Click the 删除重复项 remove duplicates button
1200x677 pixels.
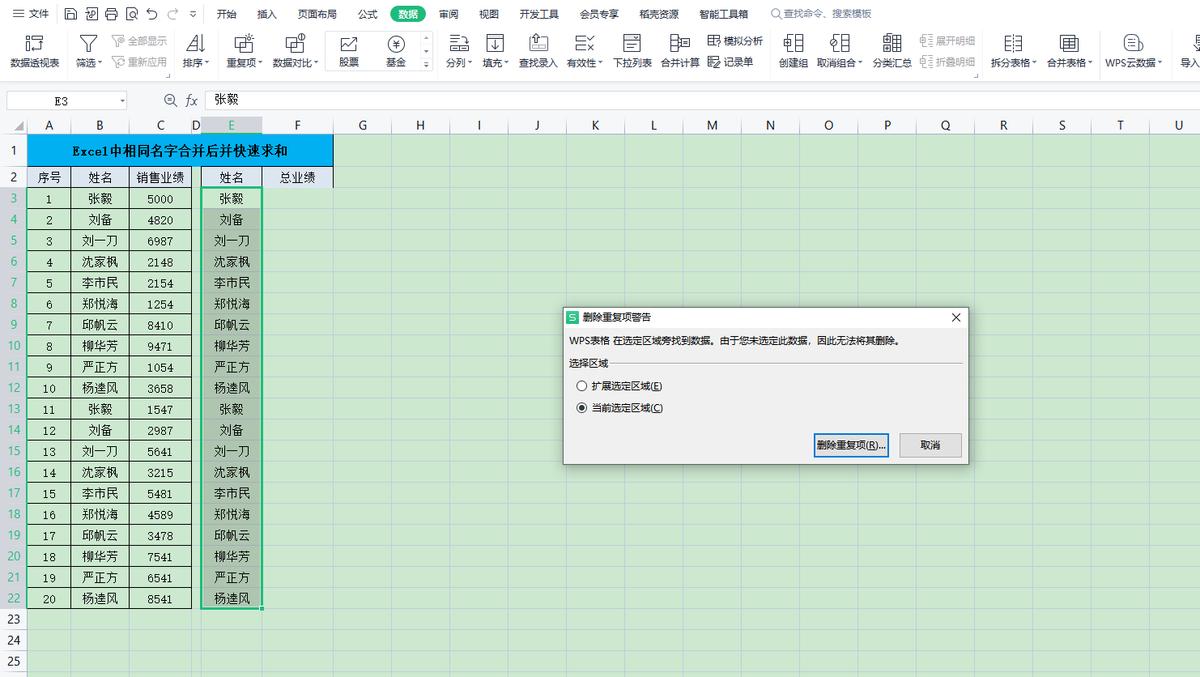(851, 445)
